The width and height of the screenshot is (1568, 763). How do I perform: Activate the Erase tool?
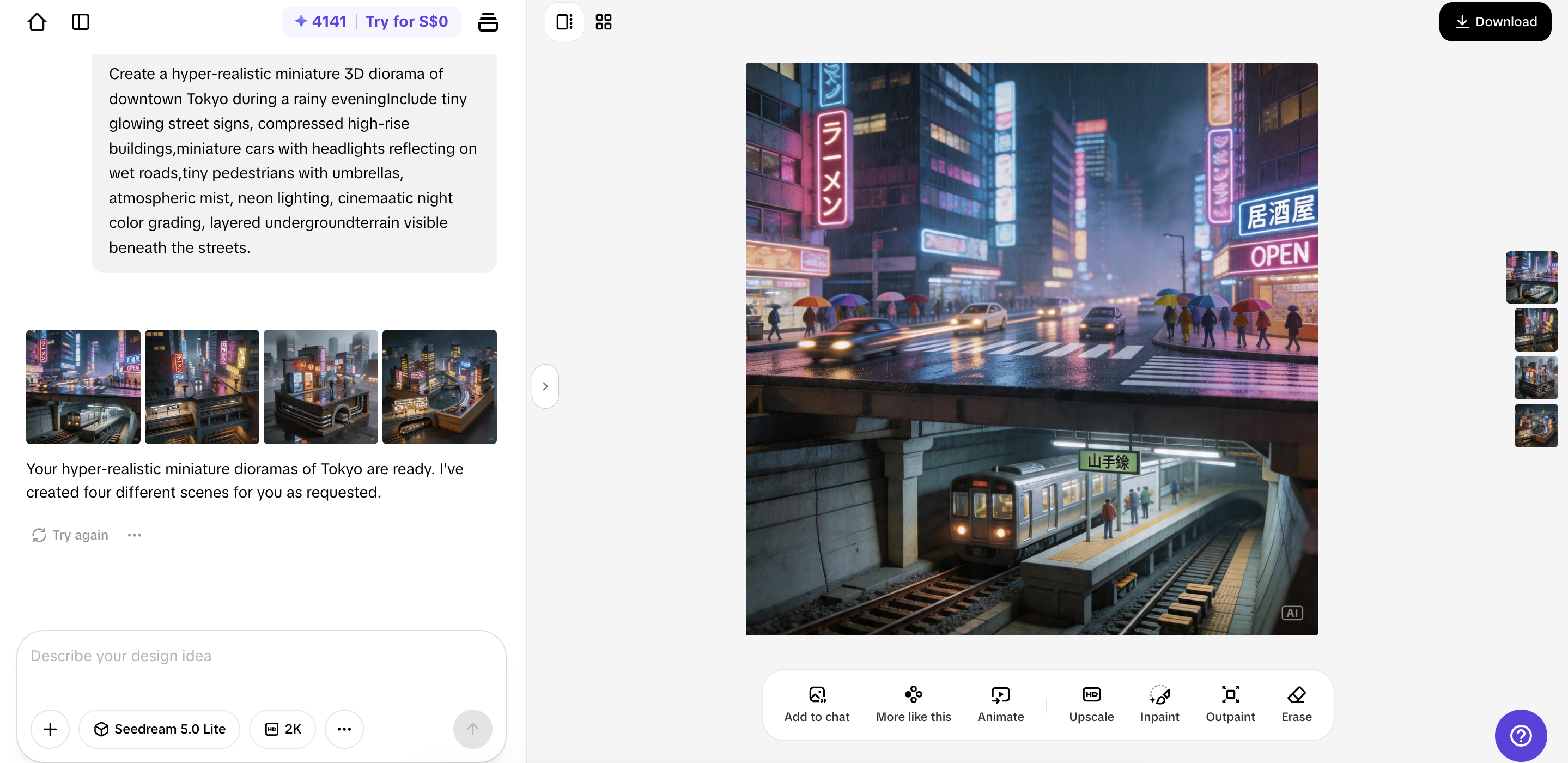(x=1296, y=704)
